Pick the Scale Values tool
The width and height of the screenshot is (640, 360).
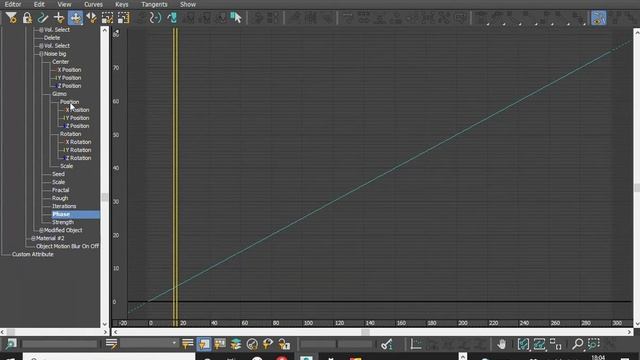click(123, 18)
